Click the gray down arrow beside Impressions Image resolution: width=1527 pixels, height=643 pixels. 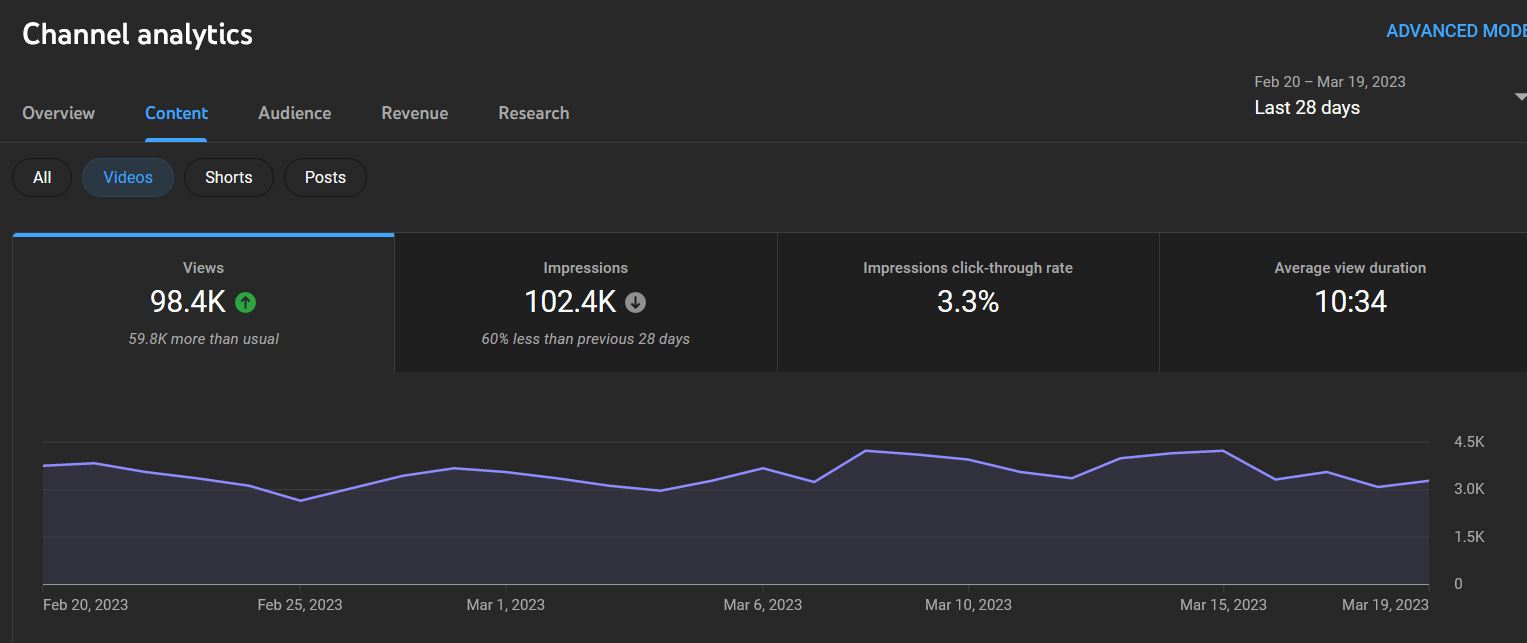click(x=635, y=302)
